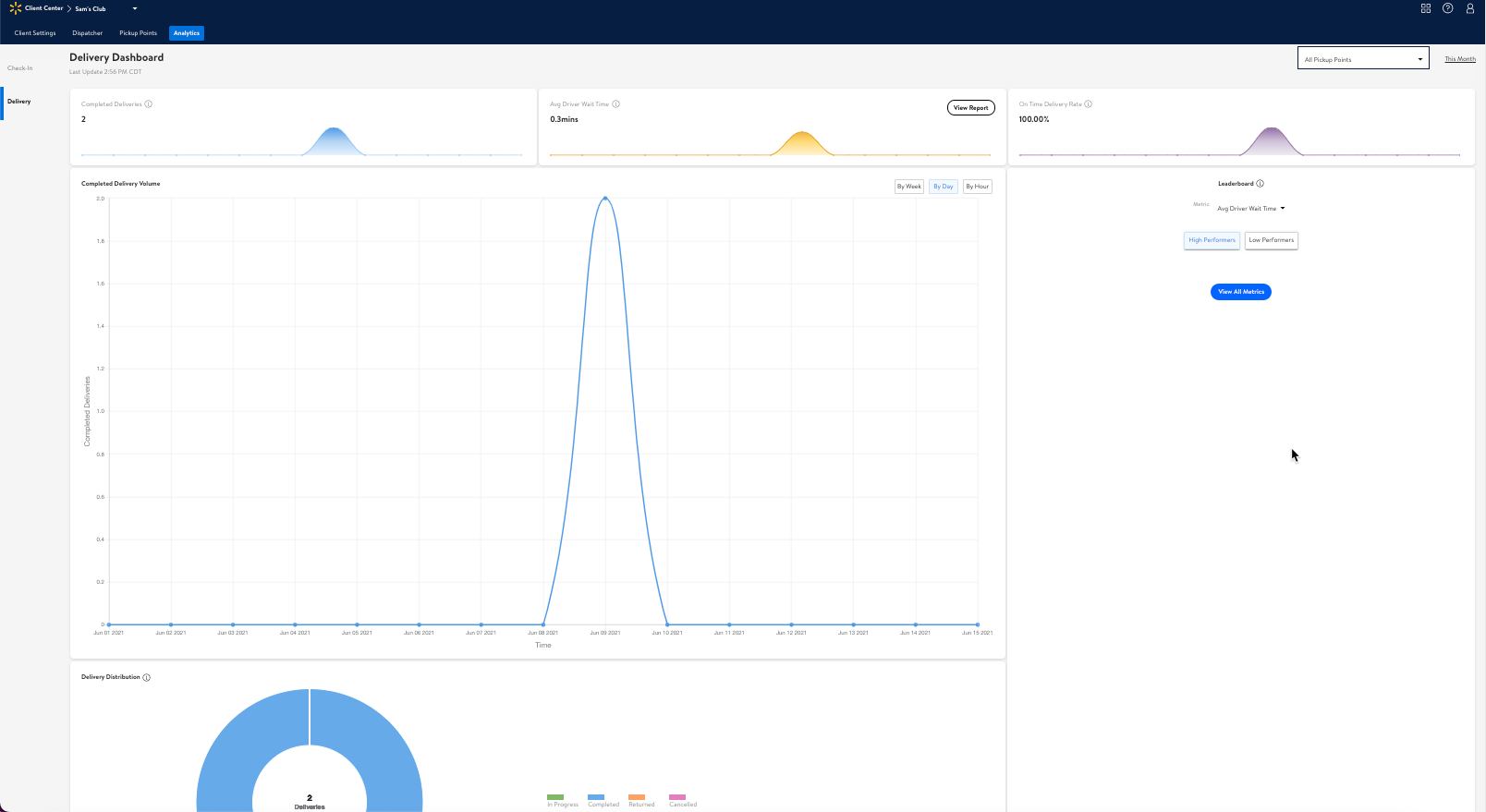Select Delivery in the sidebar

click(x=19, y=102)
